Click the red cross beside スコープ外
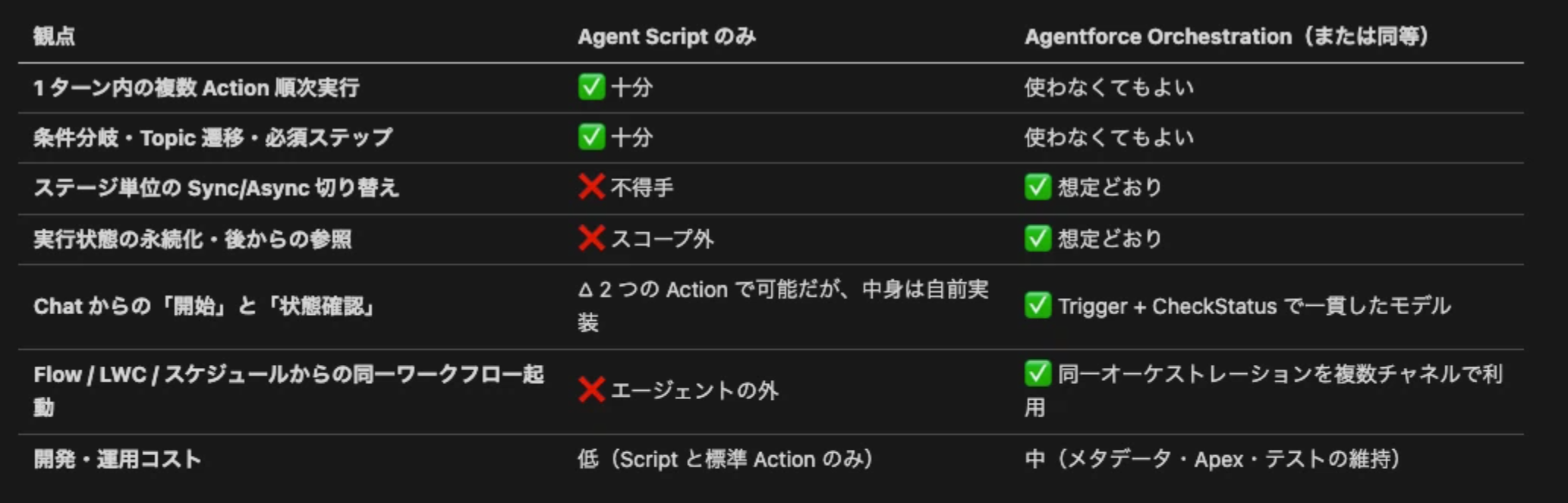 (x=591, y=238)
